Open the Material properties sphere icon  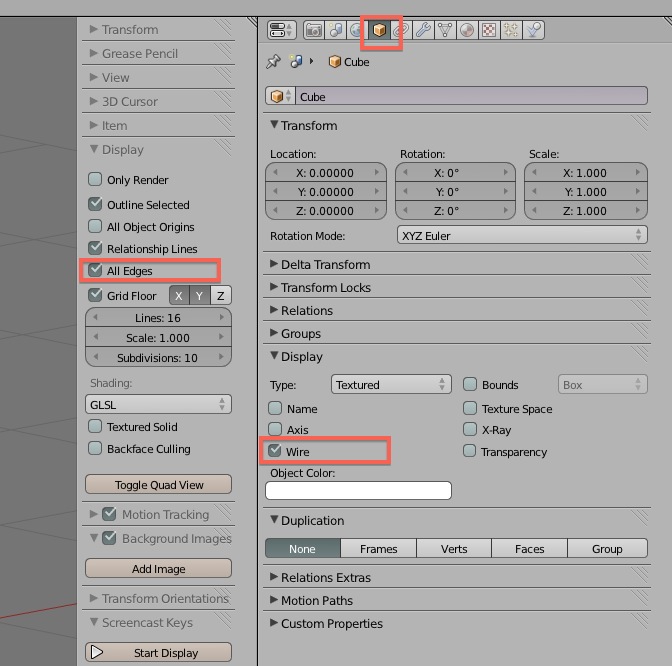click(x=467, y=30)
